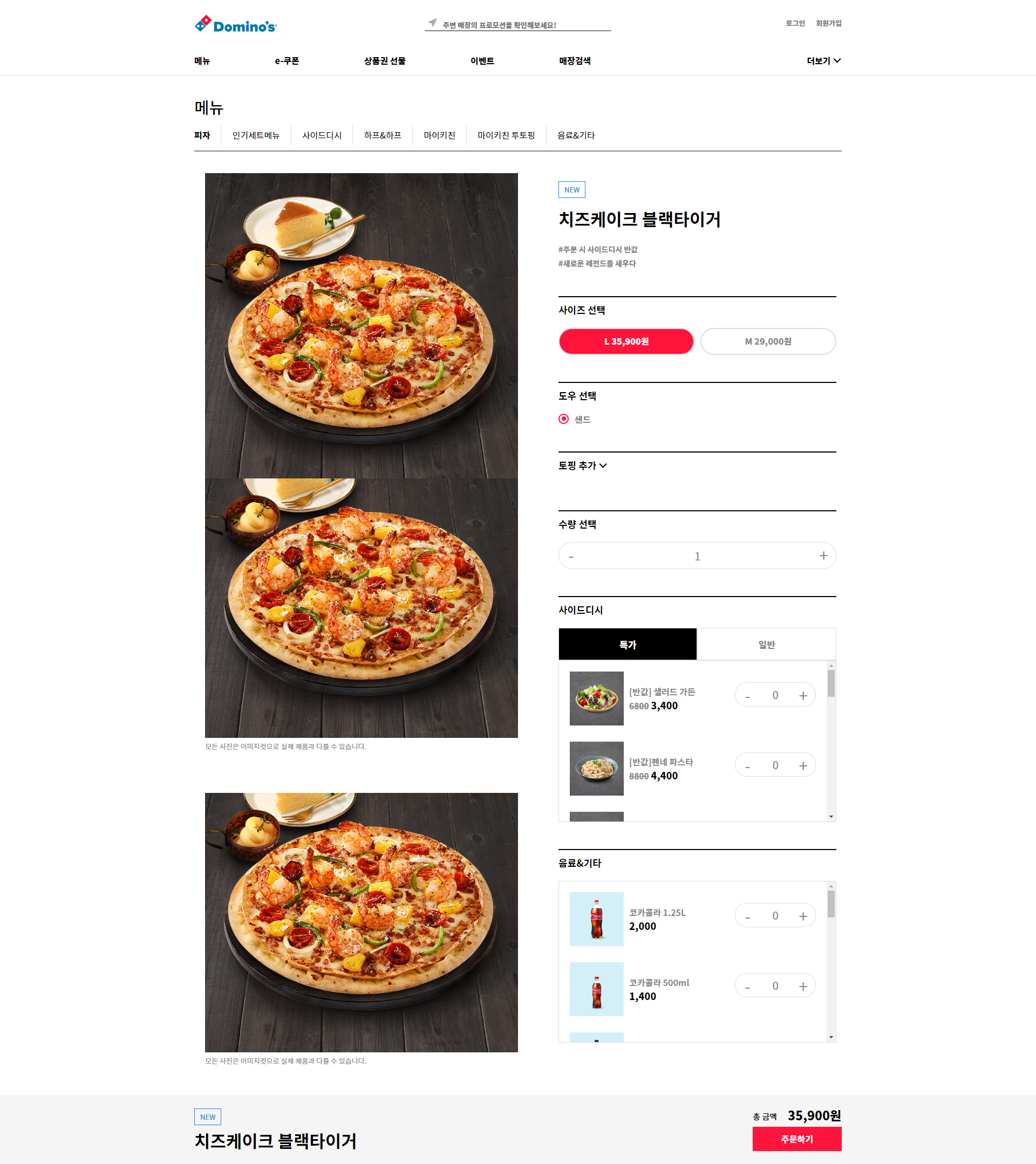Click the 샐러드 가든 thumbnail image

pyautogui.click(x=596, y=697)
